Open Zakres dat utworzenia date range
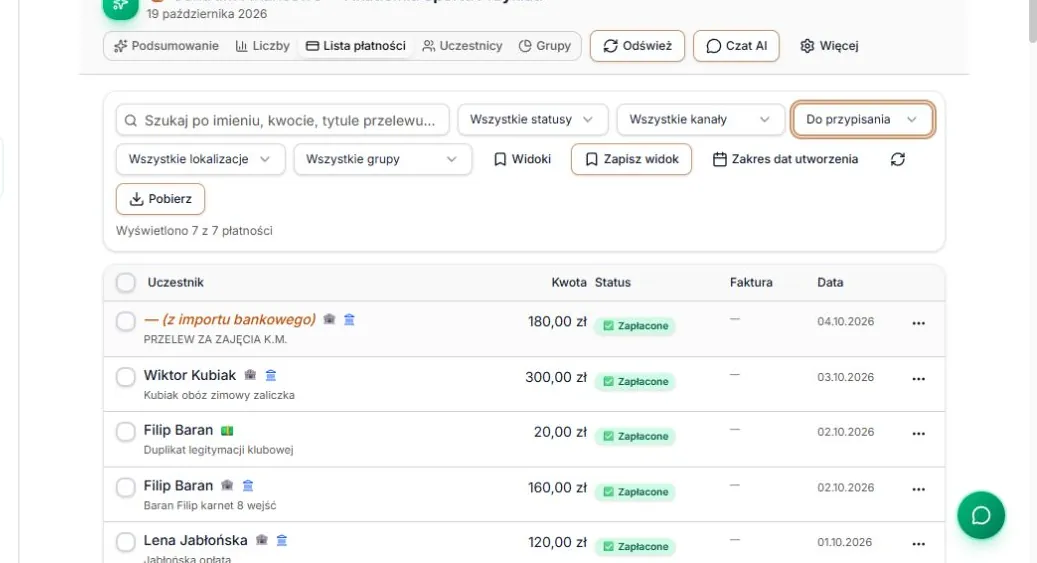The image size is (1037, 563). tap(785, 159)
